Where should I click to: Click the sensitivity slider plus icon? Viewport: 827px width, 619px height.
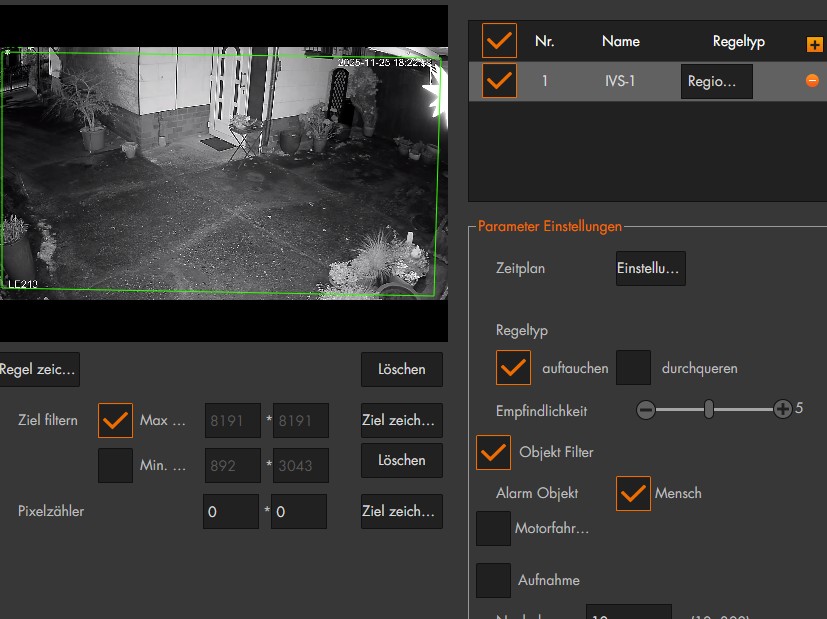coord(782,409)
